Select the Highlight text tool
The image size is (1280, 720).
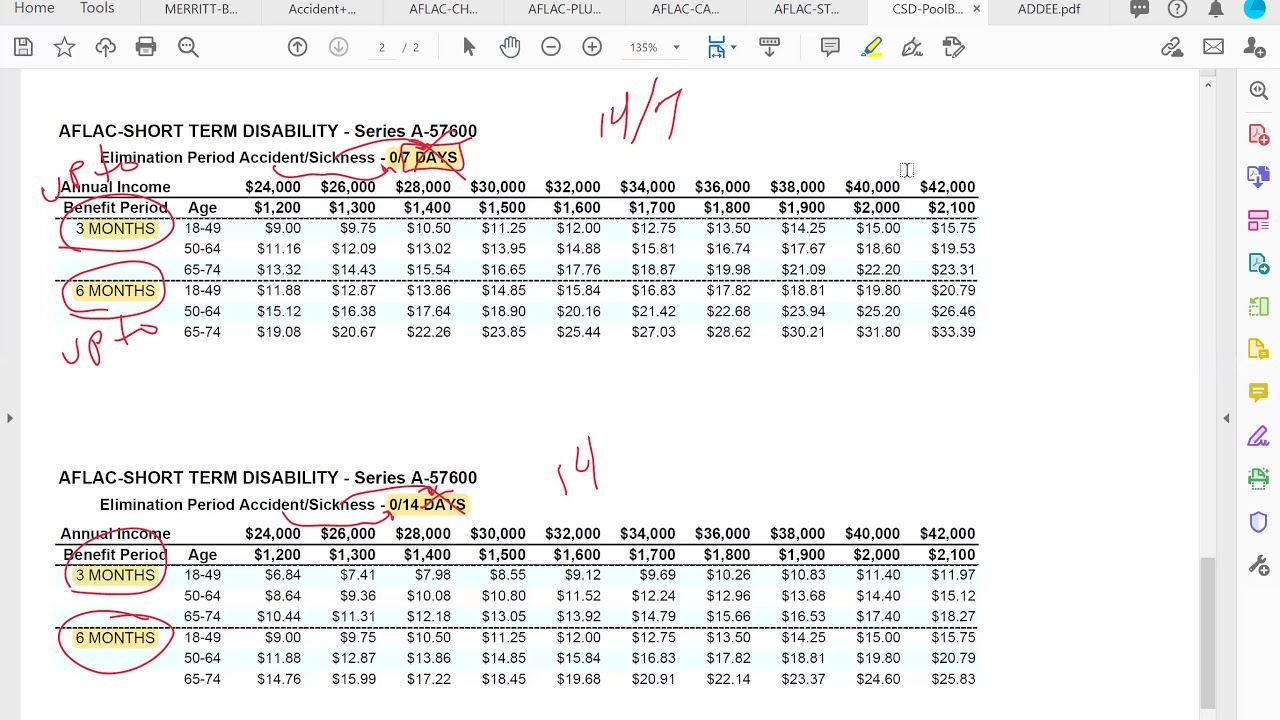click(x=872, y=47)
